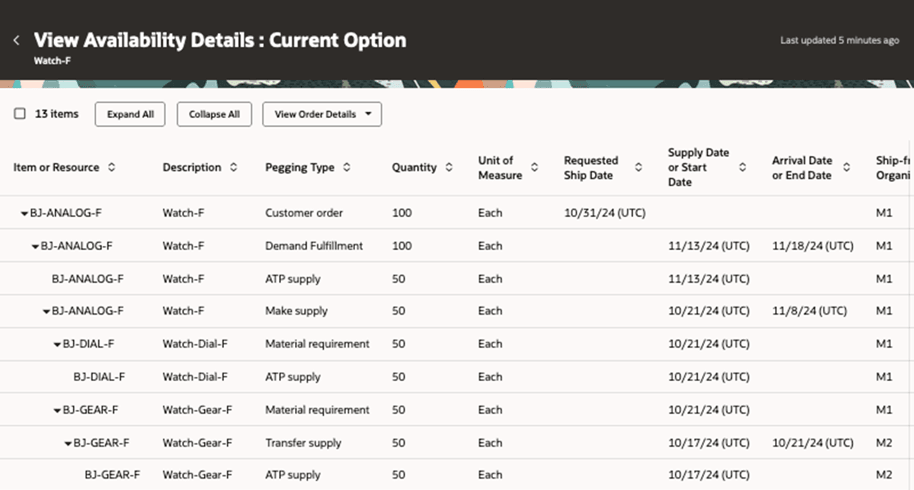Collapse the Demand Fulfillment BJ-ANALOG-F row
Viewport: 914px width, 490px height.
35,246
